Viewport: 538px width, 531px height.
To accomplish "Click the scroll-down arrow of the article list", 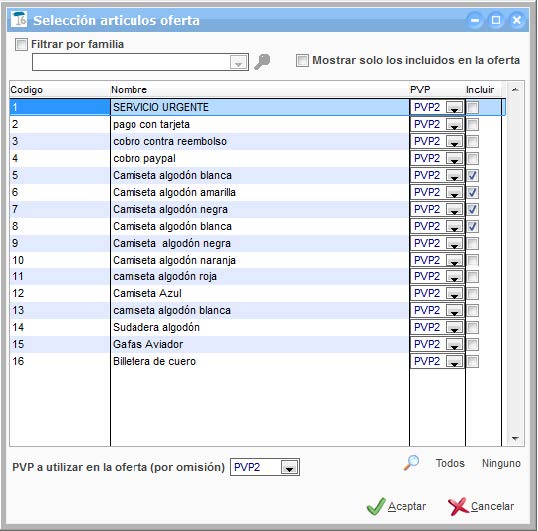I will click(515, 438).
